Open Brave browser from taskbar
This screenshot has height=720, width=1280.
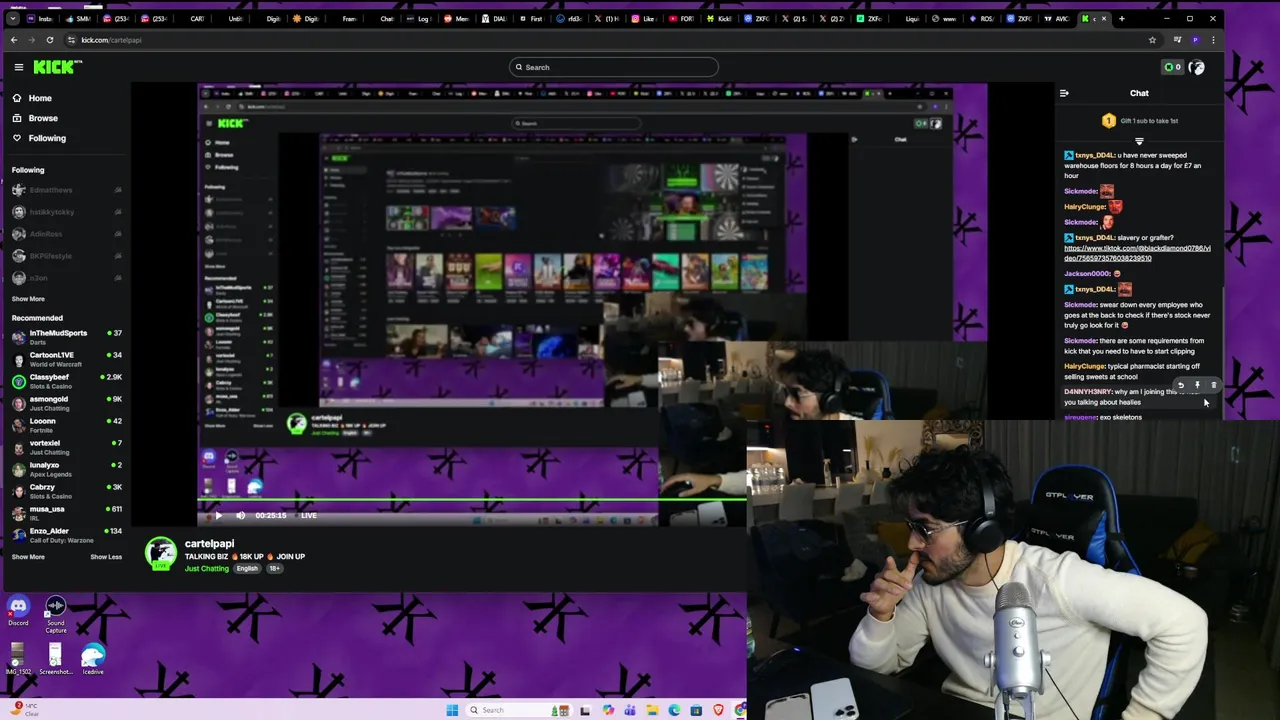click(x=718, y=710)
